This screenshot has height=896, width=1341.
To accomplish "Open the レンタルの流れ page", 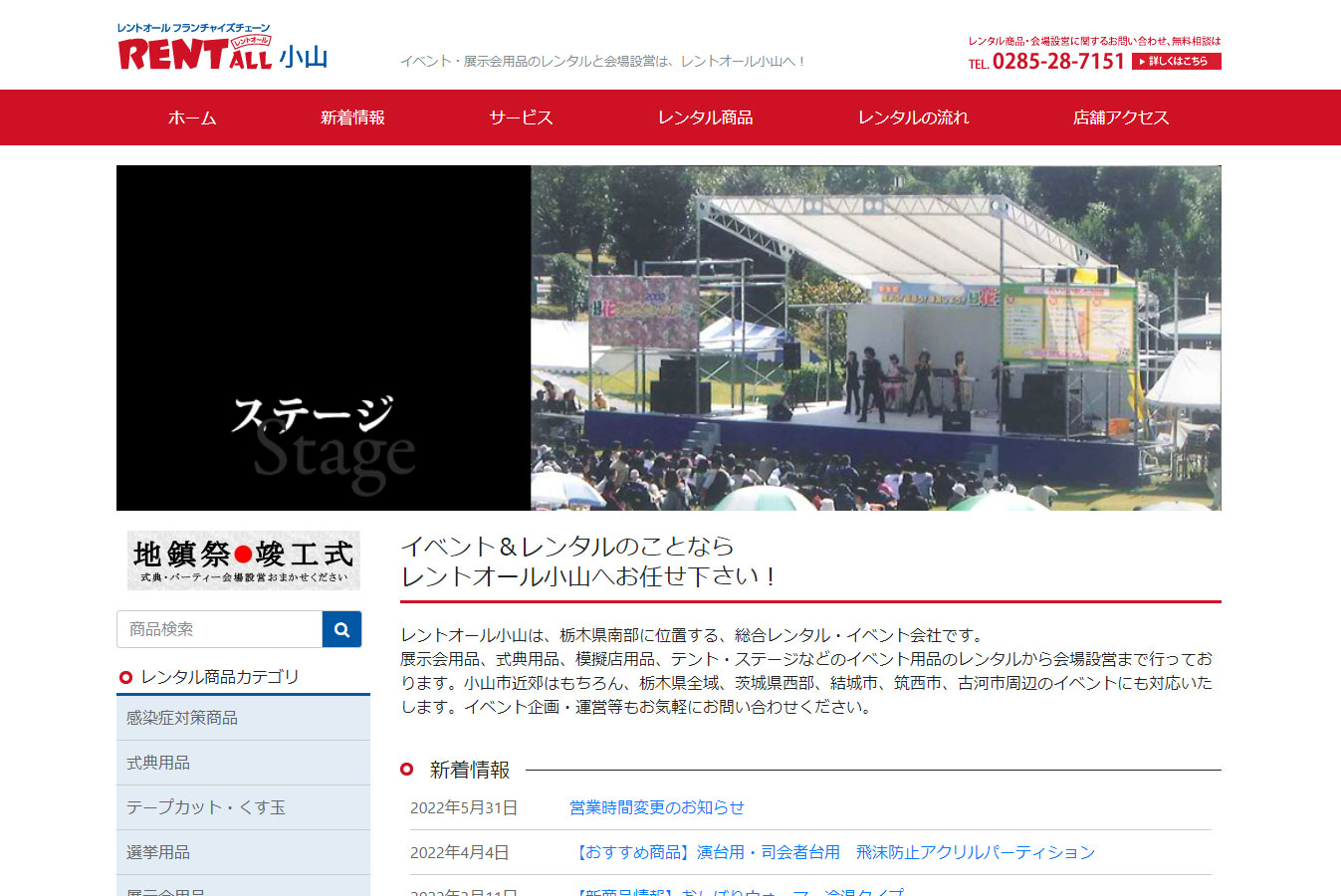I will click(913, 117).
